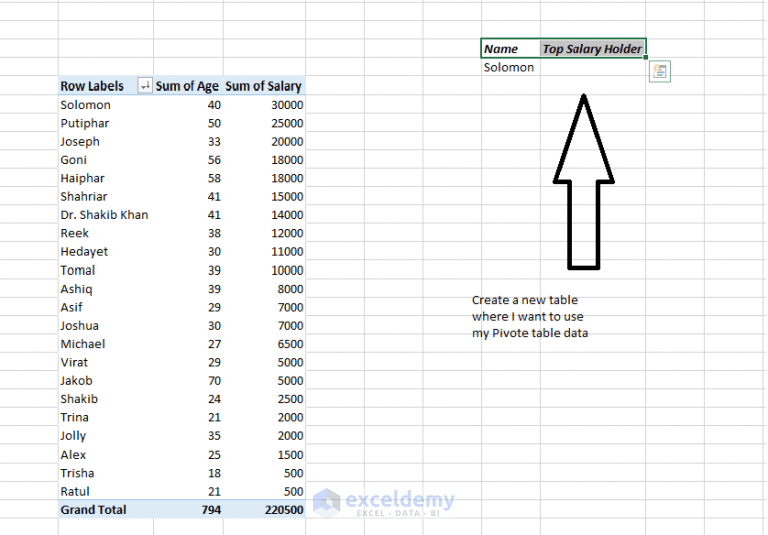
Task: Select the Top Salary Holder header cell
Action: 592,49
